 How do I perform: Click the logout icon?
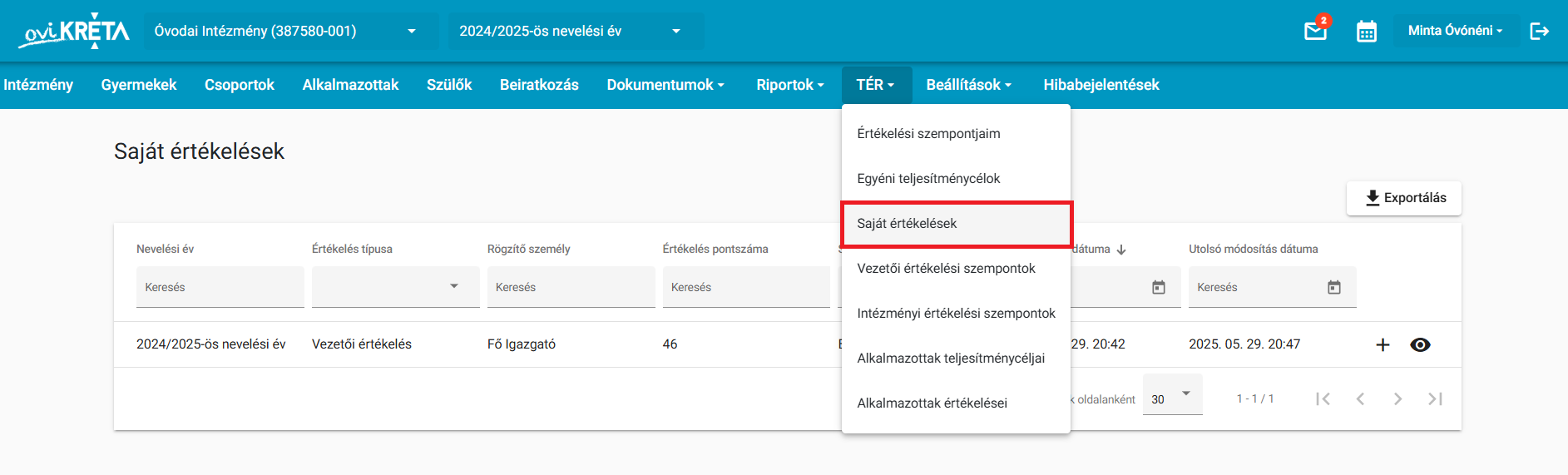point(1540,31)
